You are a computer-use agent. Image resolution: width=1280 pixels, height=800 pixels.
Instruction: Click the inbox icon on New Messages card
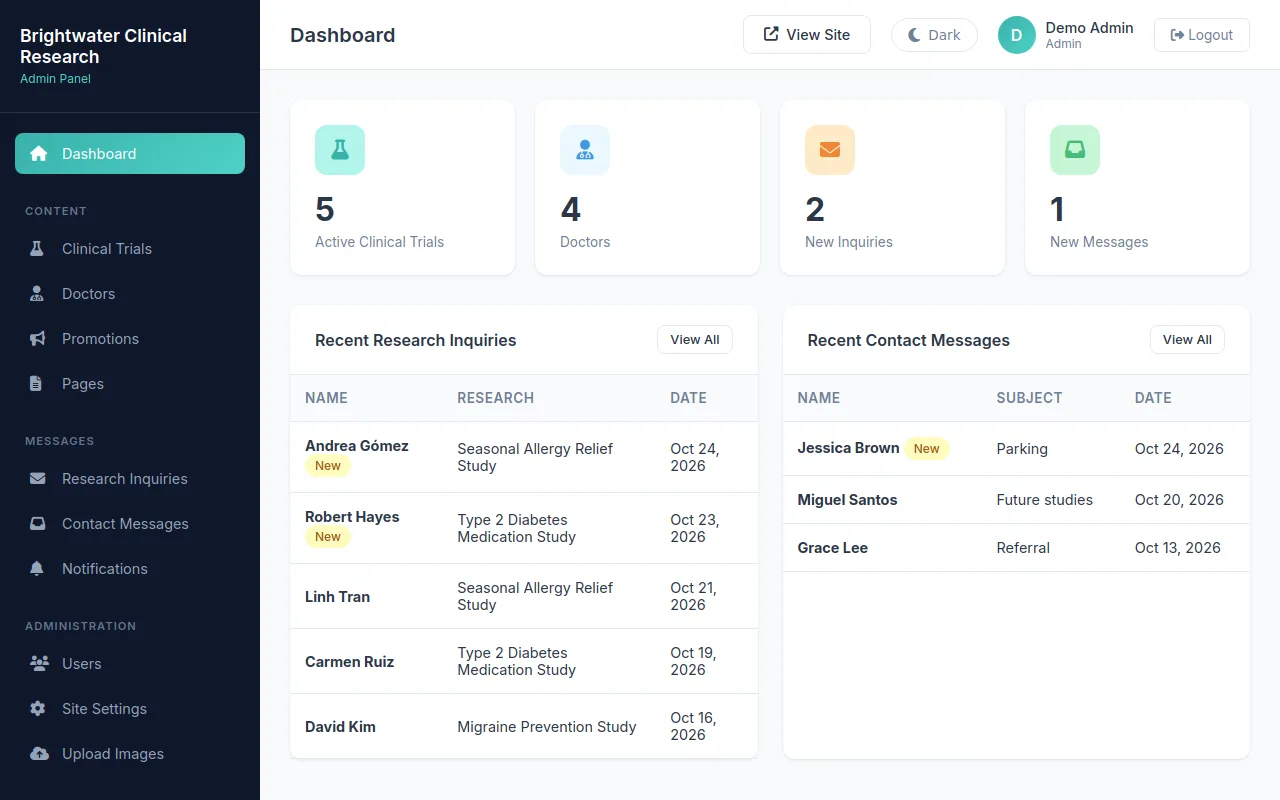click(x=1075, y=150)
